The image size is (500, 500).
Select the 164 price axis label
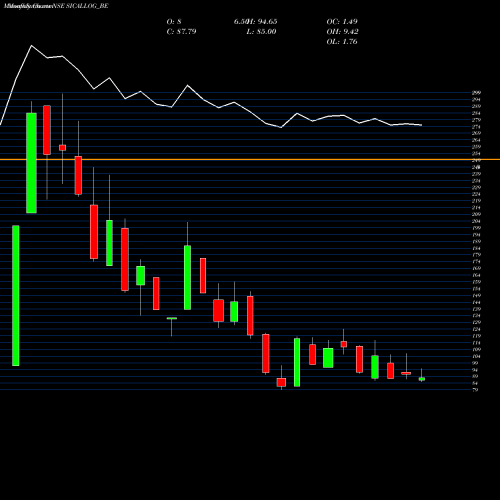pyautogui.click(x=476, y=275)
